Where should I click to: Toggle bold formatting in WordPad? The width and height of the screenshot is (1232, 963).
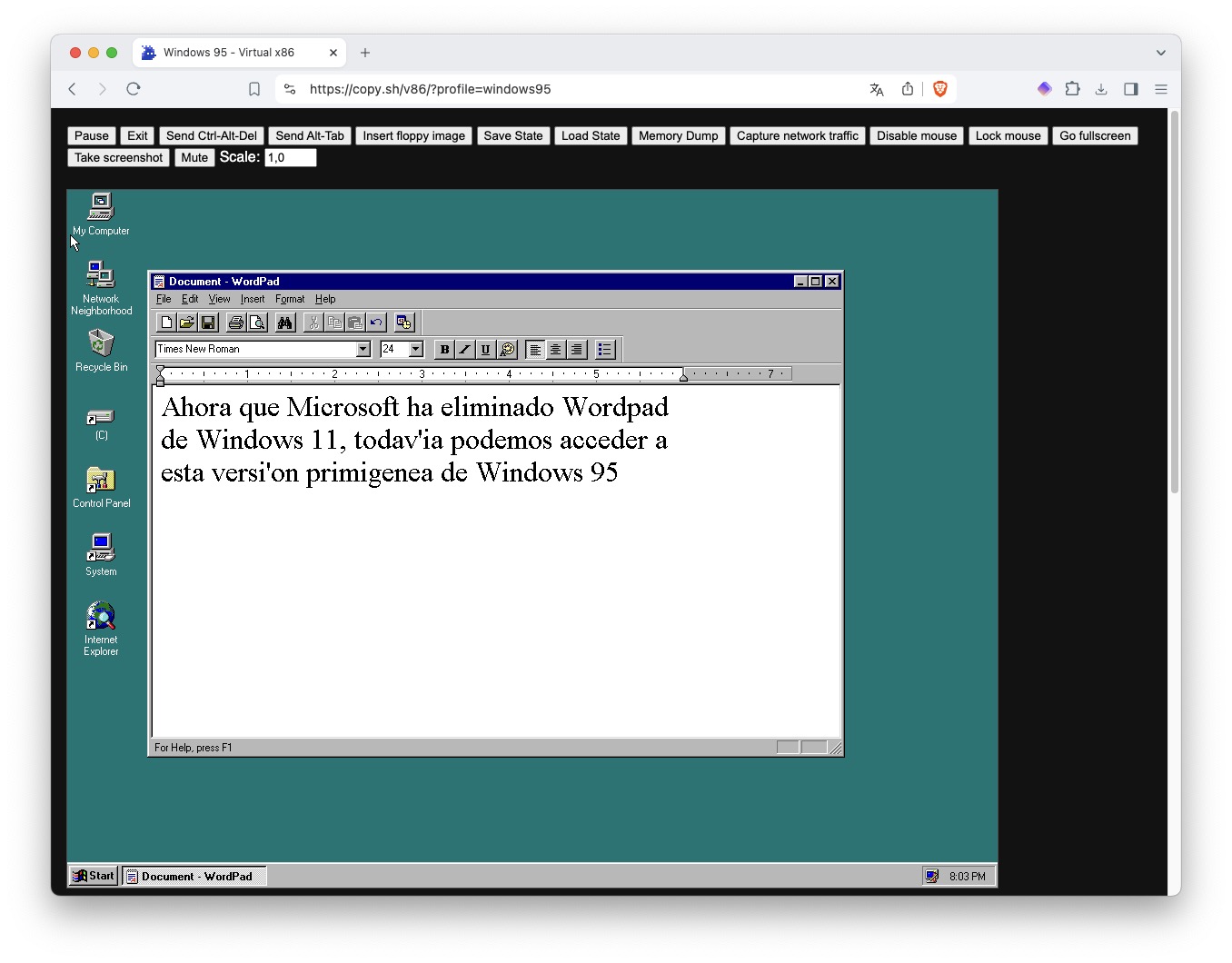click(x=443, y=349)
